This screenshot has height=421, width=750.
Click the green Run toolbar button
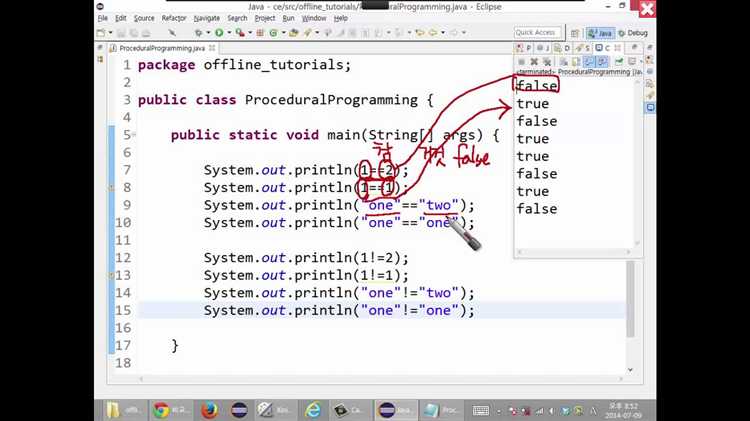(220, 33)
